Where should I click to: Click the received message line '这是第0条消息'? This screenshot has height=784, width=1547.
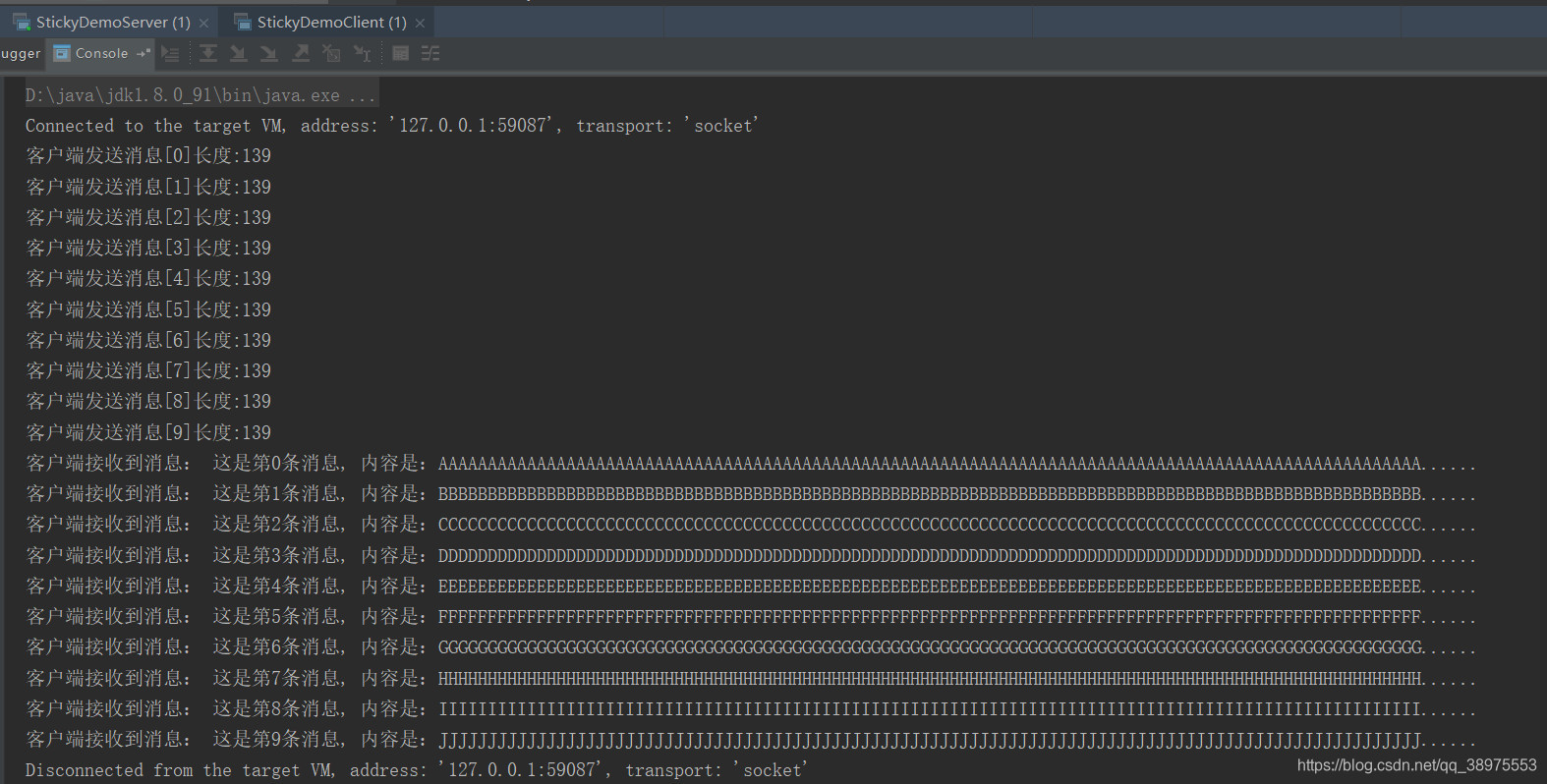[750, 463]
